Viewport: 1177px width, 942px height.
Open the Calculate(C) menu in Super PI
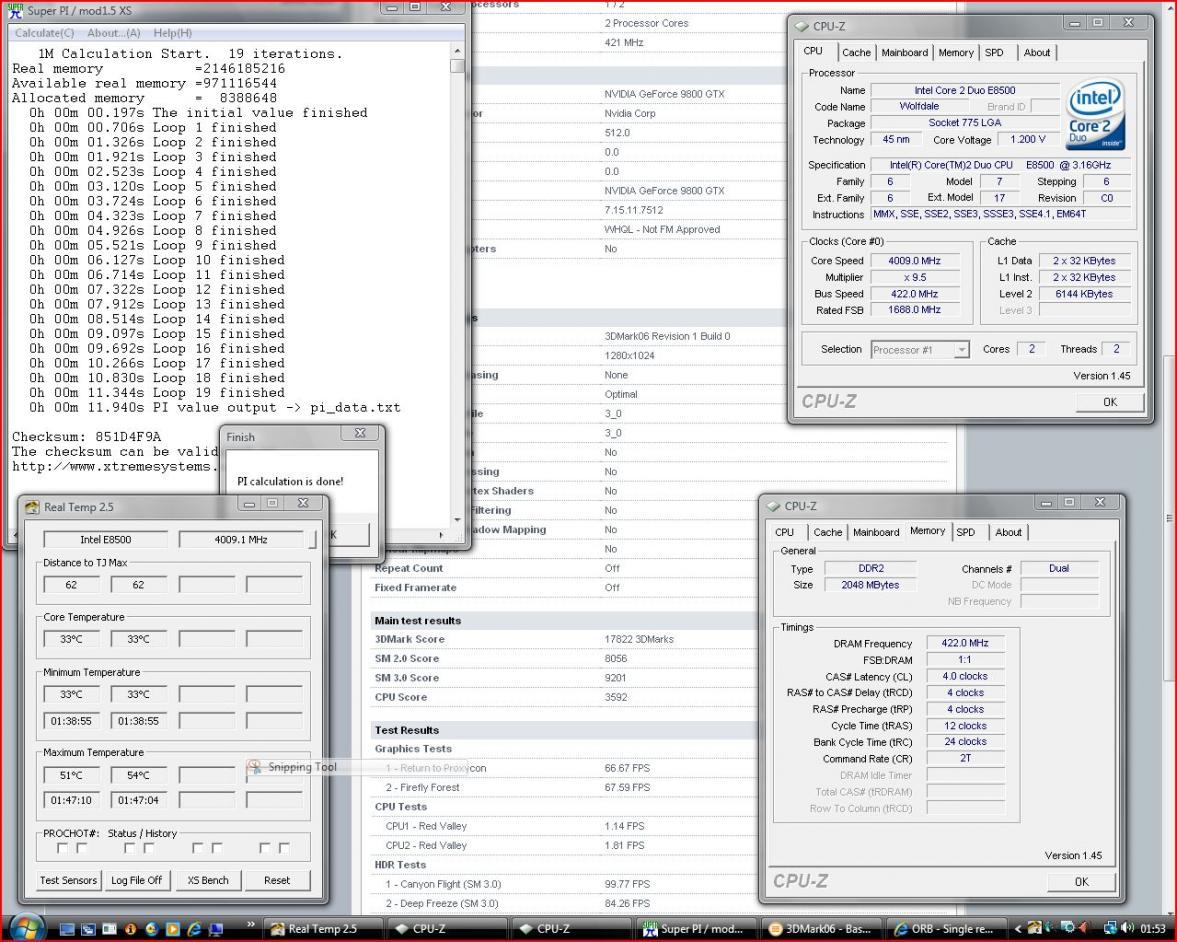click(44, 33)
